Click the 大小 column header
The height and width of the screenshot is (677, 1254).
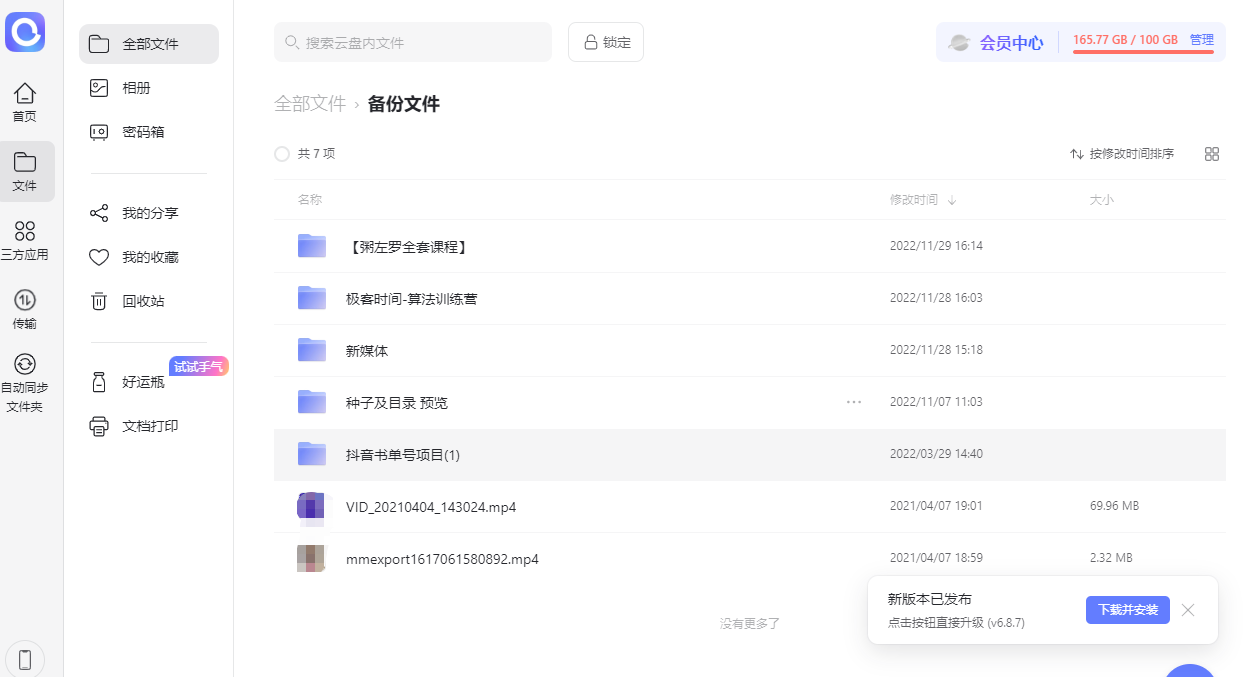click(x=1101, y=200)
